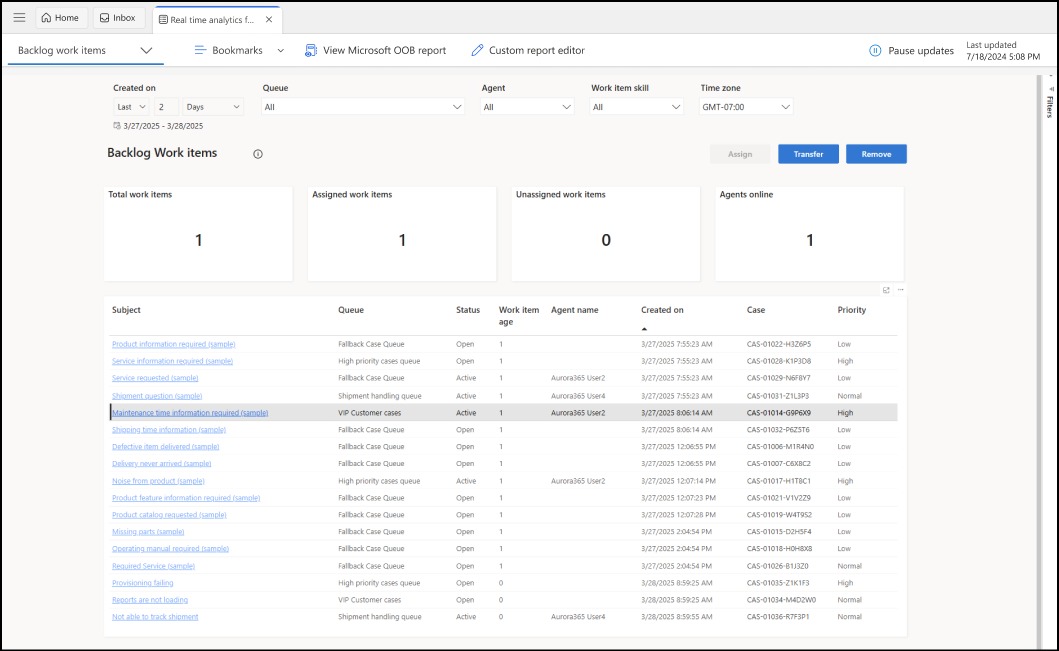
Task: Open the site navigation hamburger menu
Action: [x=18, y=17]
